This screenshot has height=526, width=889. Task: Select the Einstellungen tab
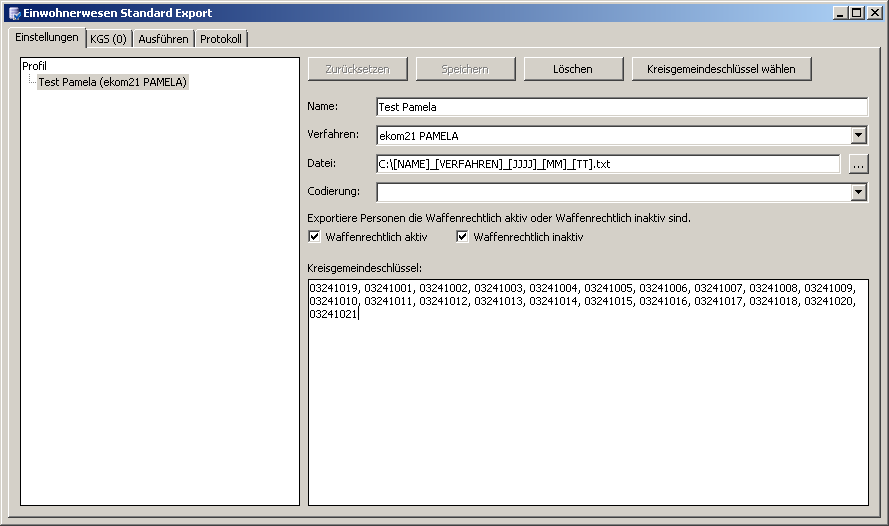[x=47, y=37]
